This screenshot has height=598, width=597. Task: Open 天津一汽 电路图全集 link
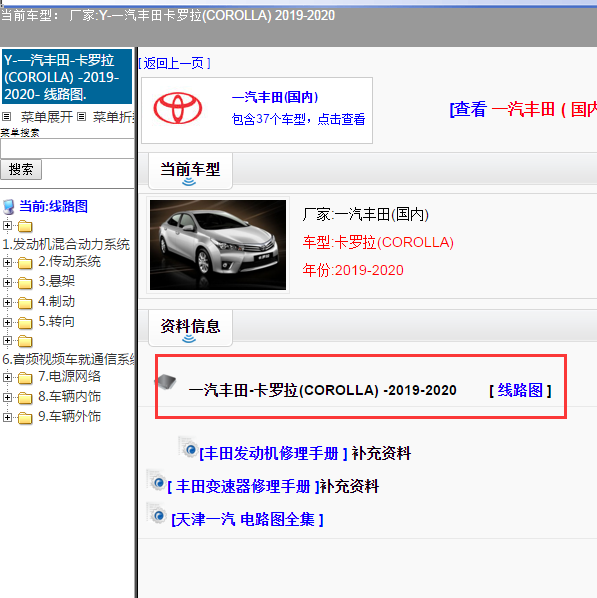coord(247,519)
